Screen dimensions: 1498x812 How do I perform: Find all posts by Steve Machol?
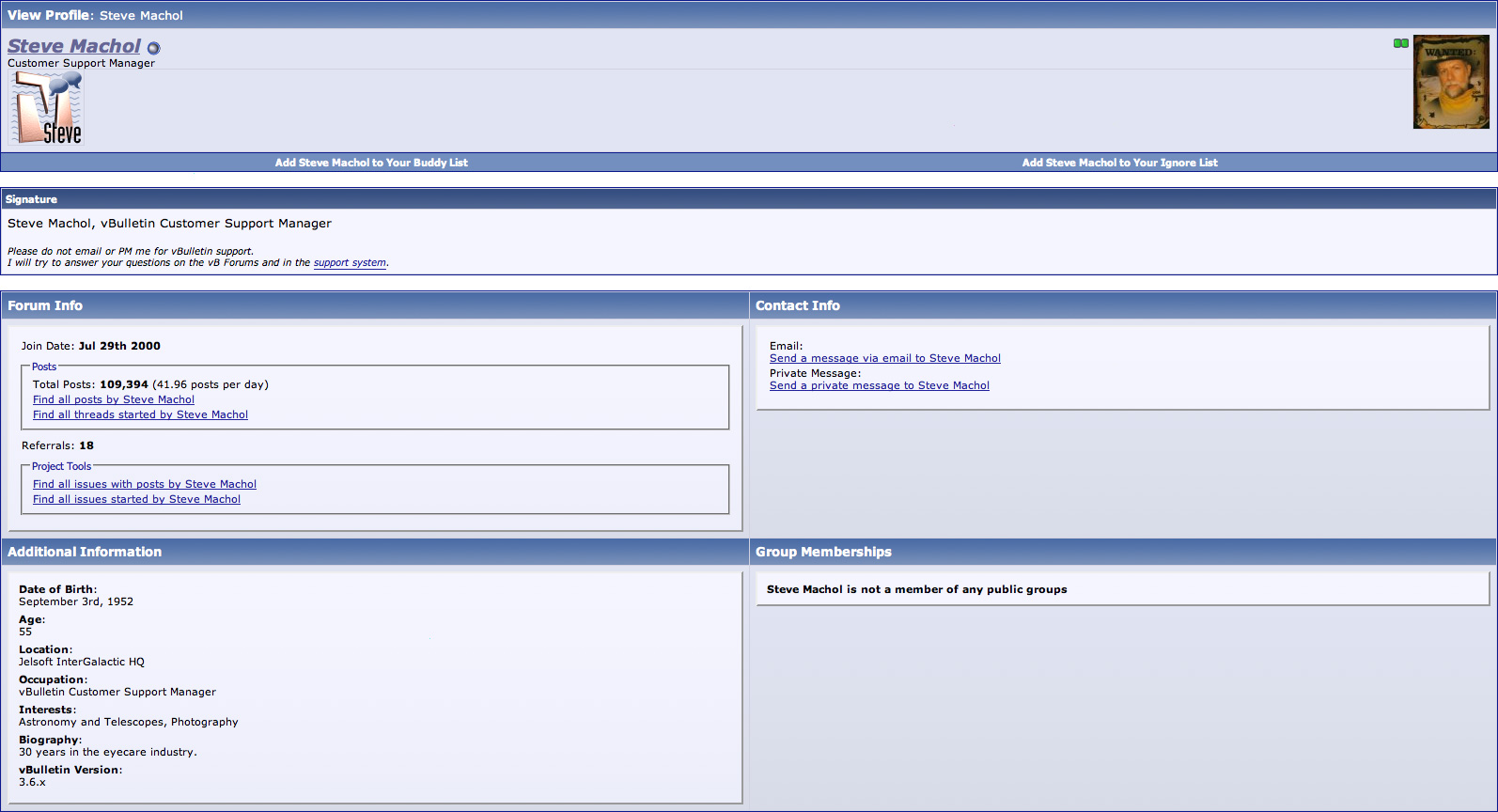tap(114, 399)
